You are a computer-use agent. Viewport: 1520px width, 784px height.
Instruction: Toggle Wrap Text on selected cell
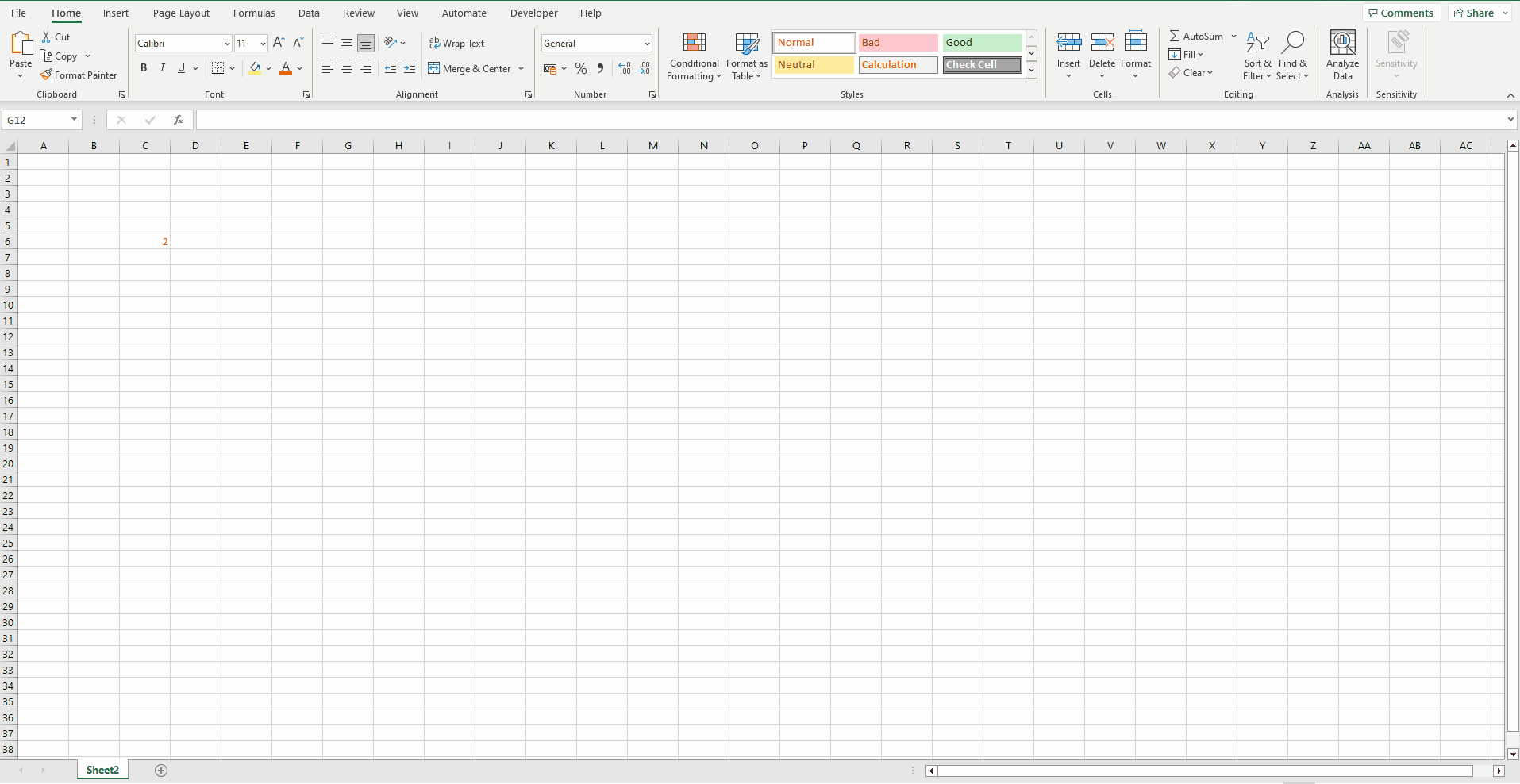[x=456, y=43]
